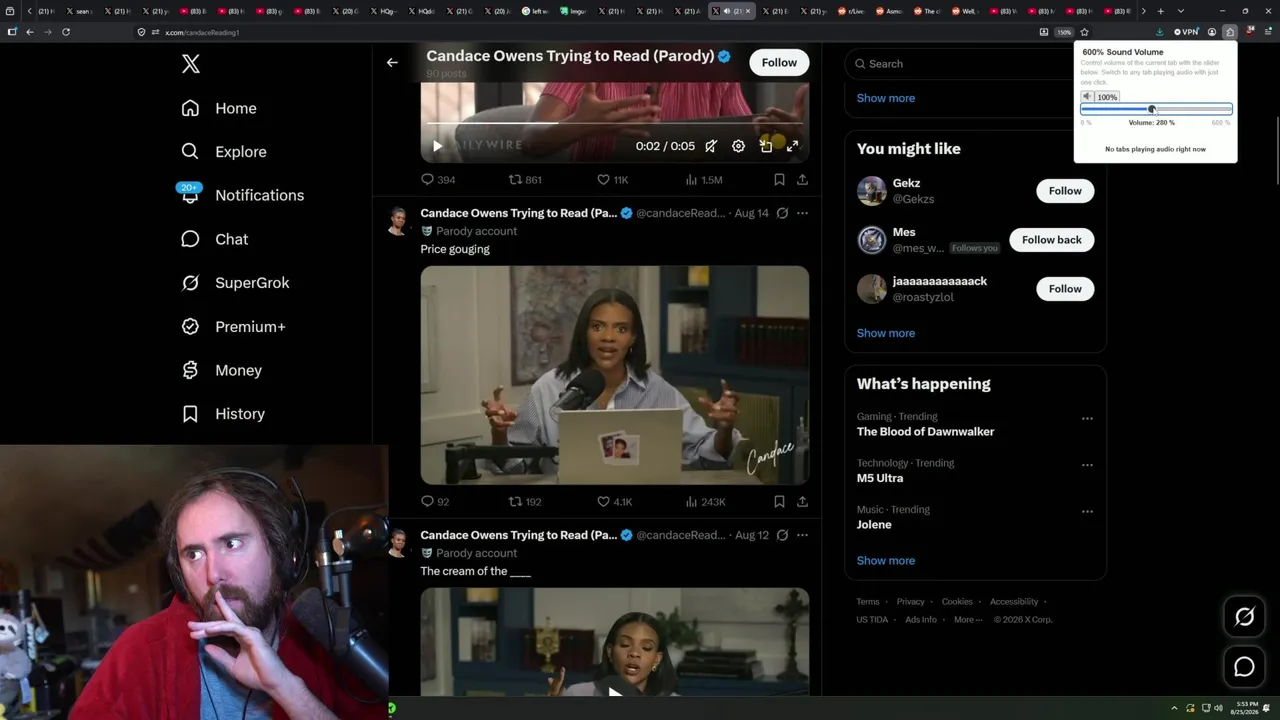Share the post with 11K likes
This screenshot has width=1280, height=720.
802,180
